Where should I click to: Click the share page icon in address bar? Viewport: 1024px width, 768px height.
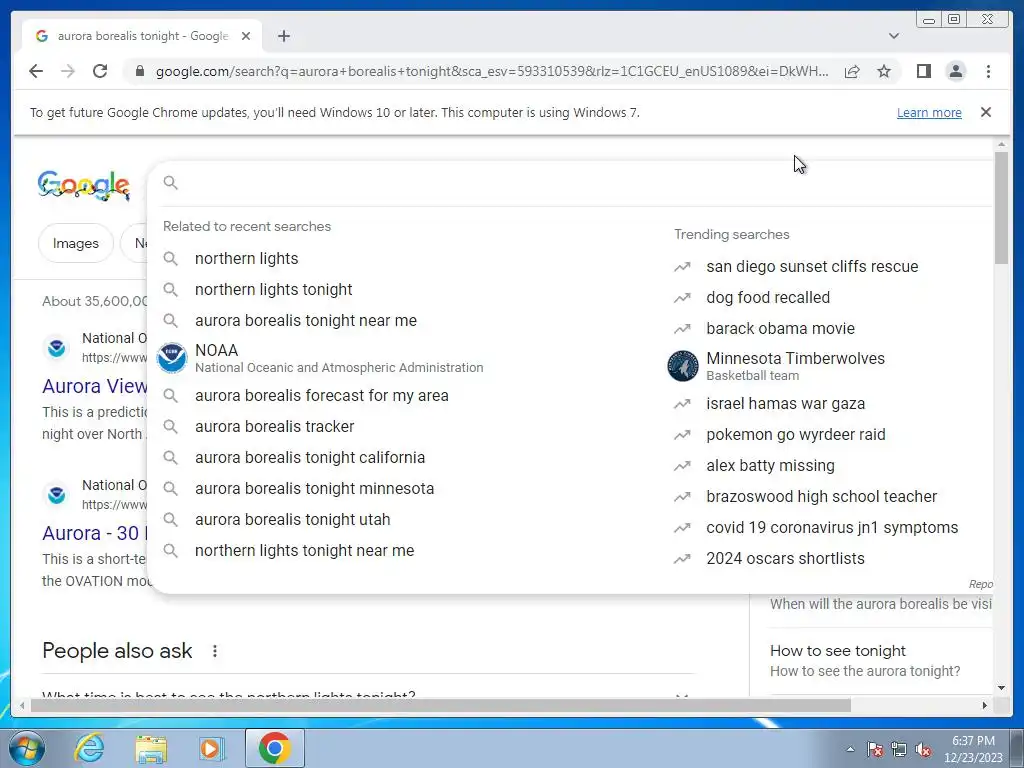point(852,71)
